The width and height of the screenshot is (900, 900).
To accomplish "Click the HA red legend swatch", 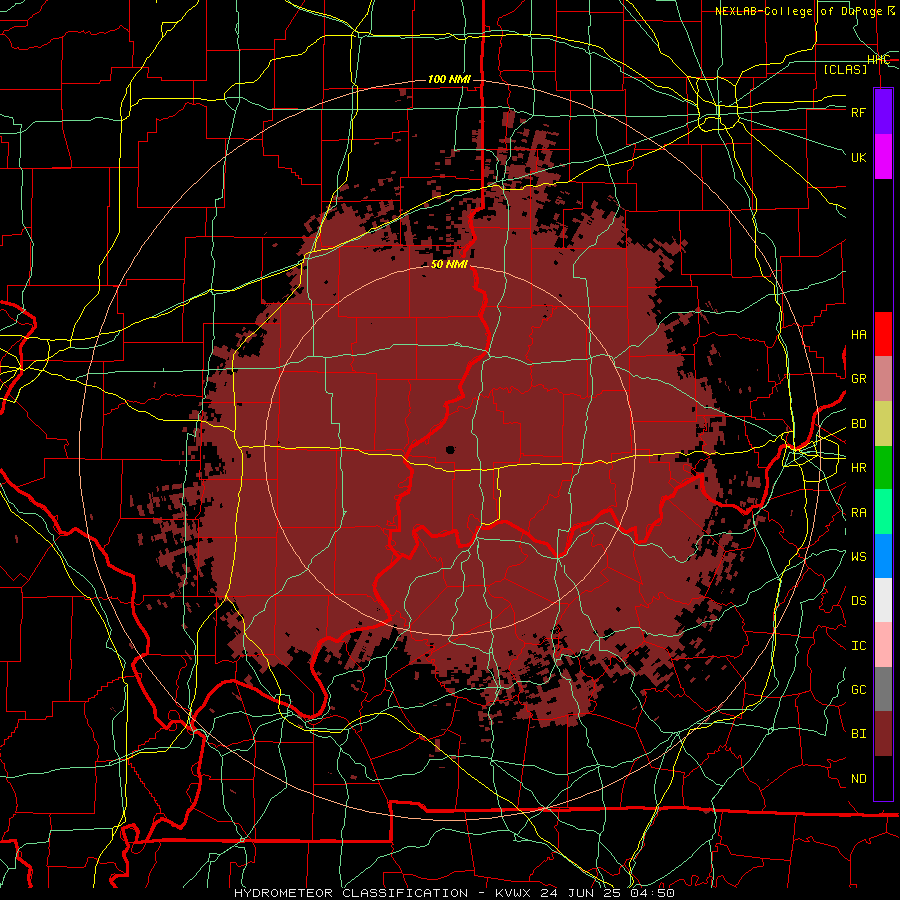I will 883,334.
